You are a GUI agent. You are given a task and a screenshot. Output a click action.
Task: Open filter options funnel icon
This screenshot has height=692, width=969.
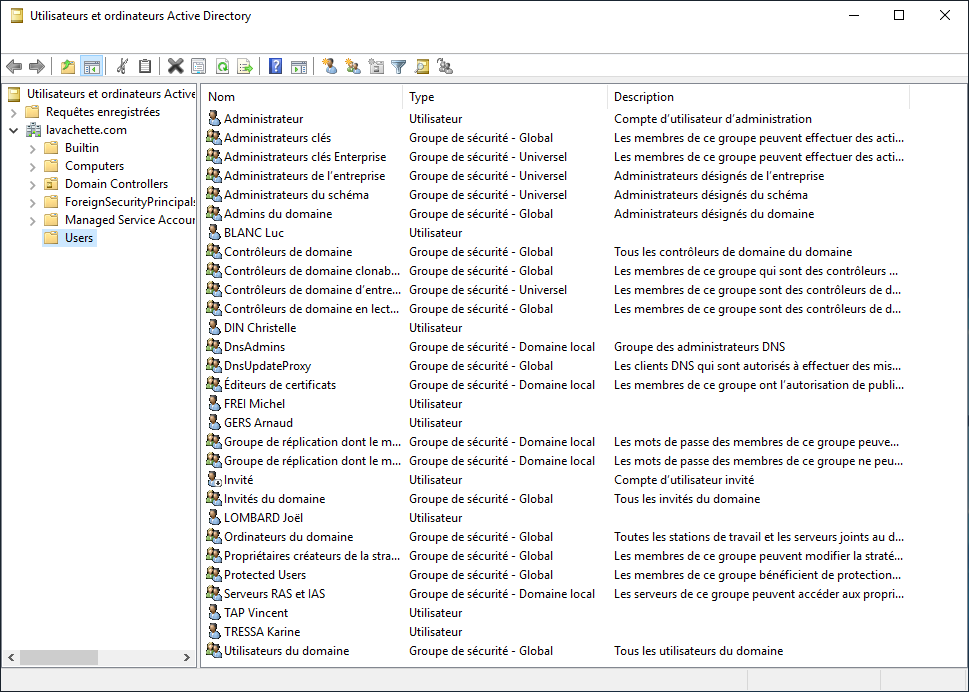point(399,66)
